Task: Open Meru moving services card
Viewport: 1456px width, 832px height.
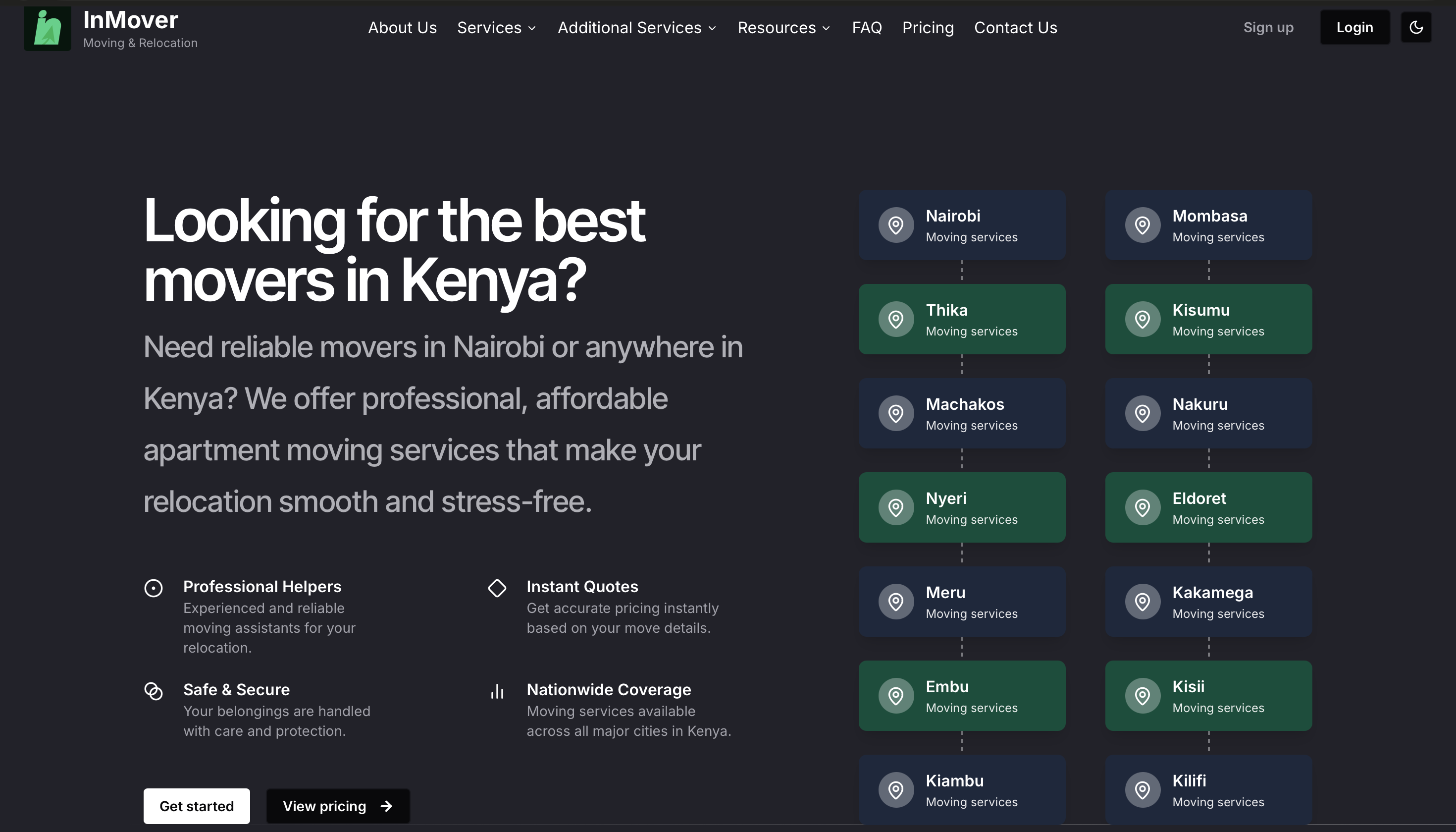Action: coord(962,602)
